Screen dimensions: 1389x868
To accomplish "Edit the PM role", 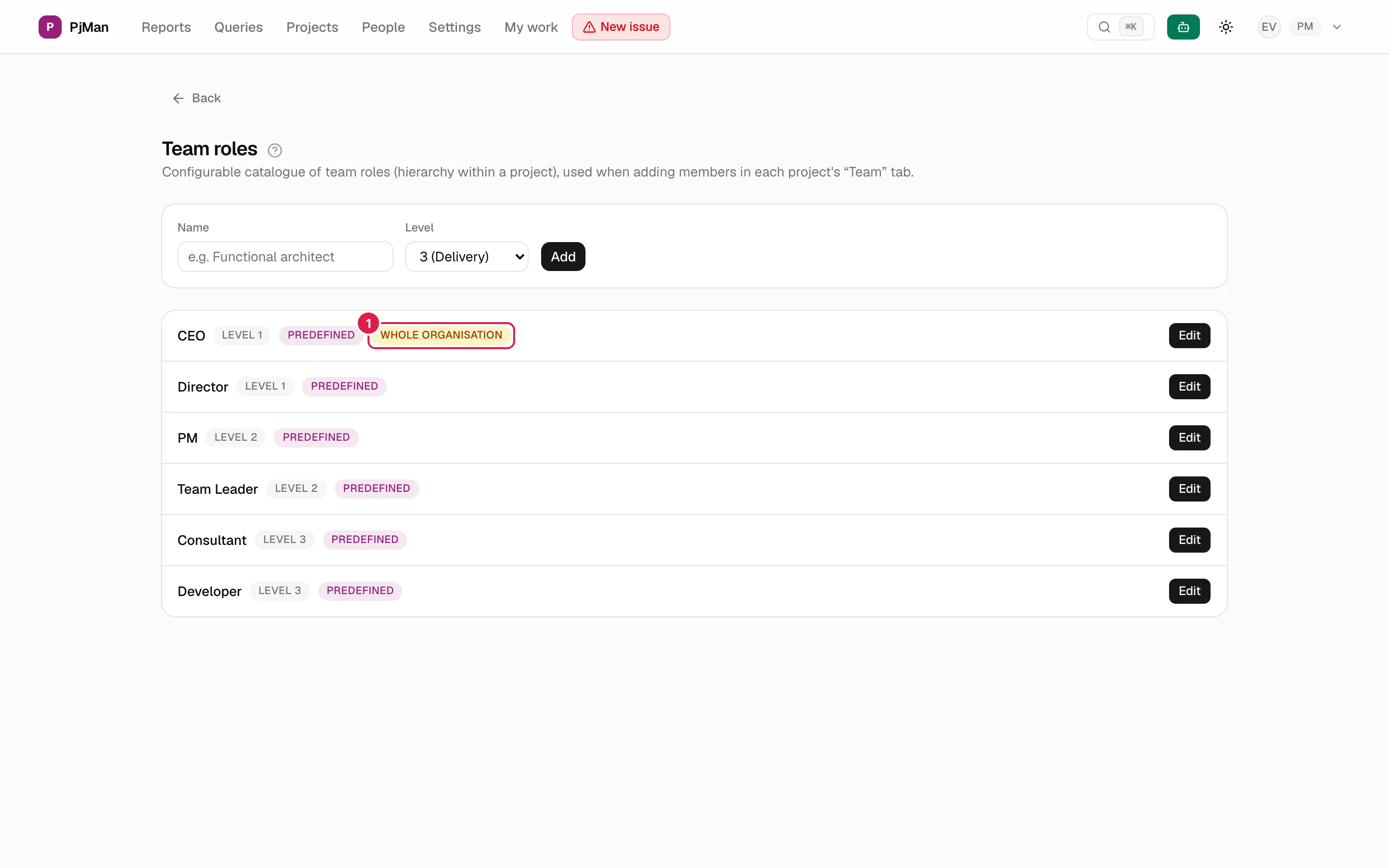I will [x=1189, y=438].
